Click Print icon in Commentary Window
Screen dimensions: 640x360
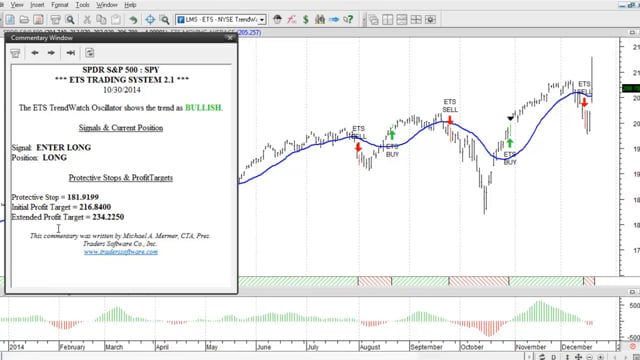16,53
